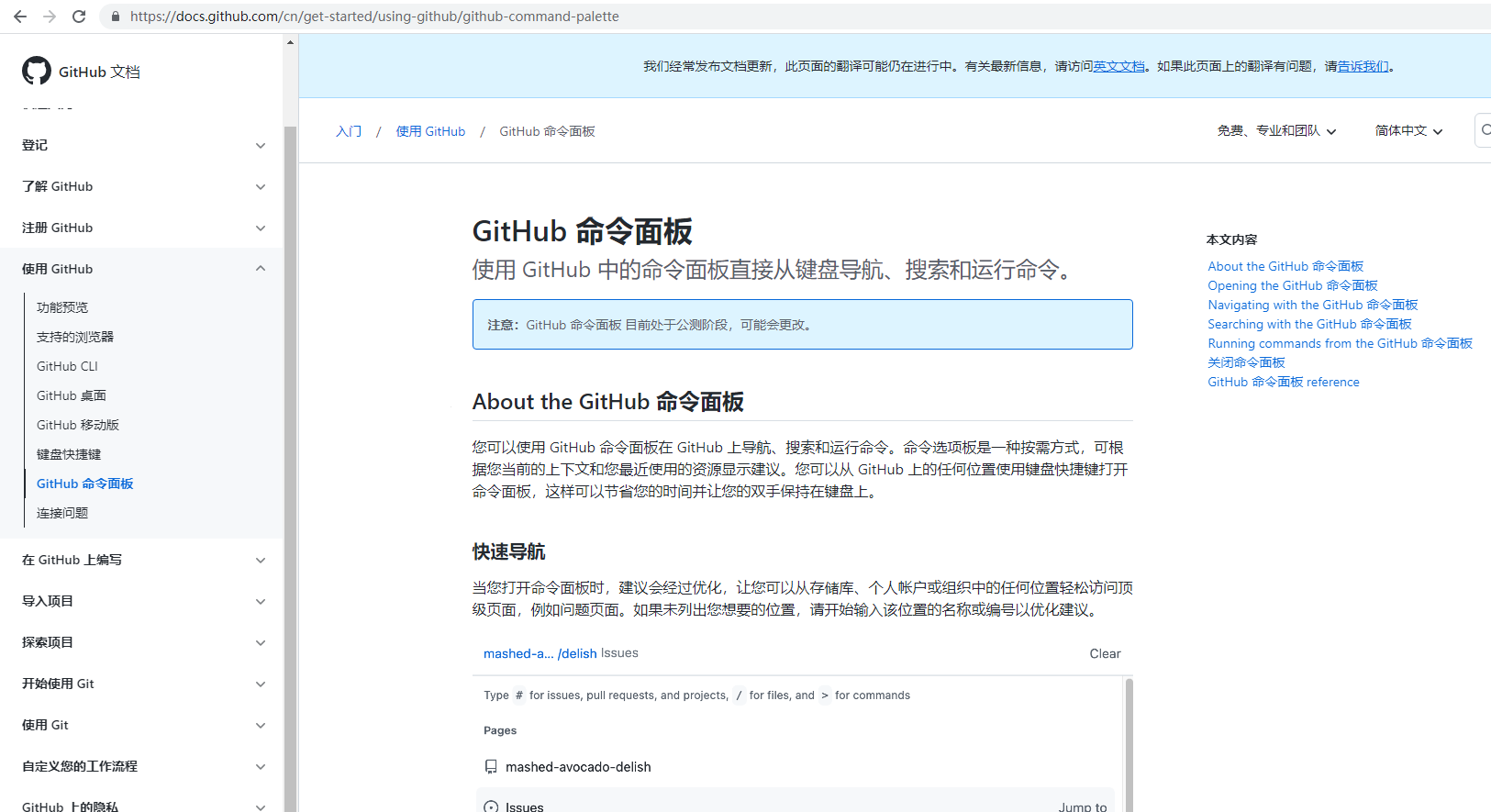Click the GitHub 文档 site title
Viewport: 1491px width, 812px height.
tap(99, 72)
